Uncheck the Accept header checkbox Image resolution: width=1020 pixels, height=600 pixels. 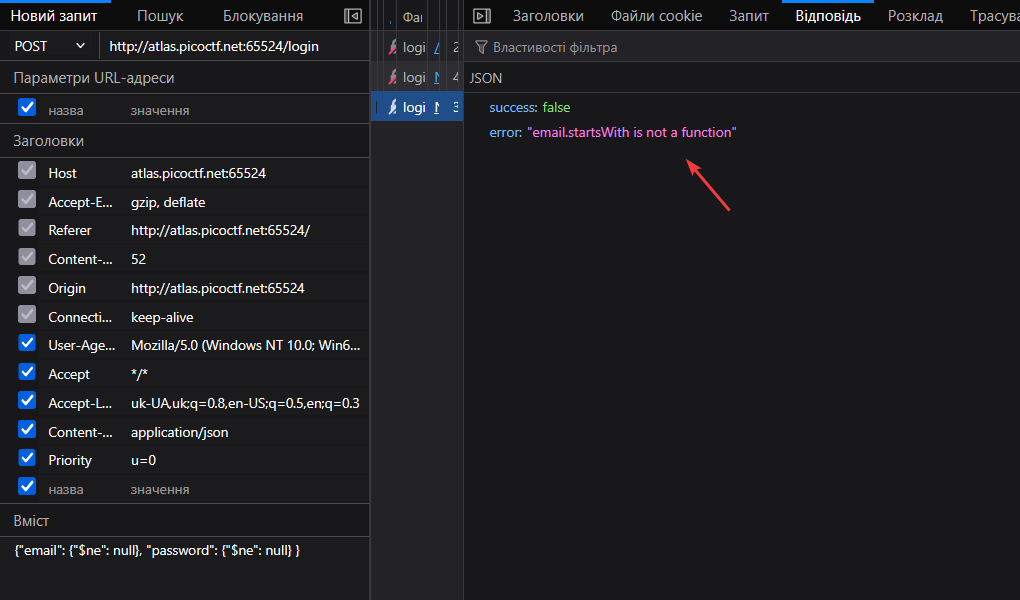[27, 373]
